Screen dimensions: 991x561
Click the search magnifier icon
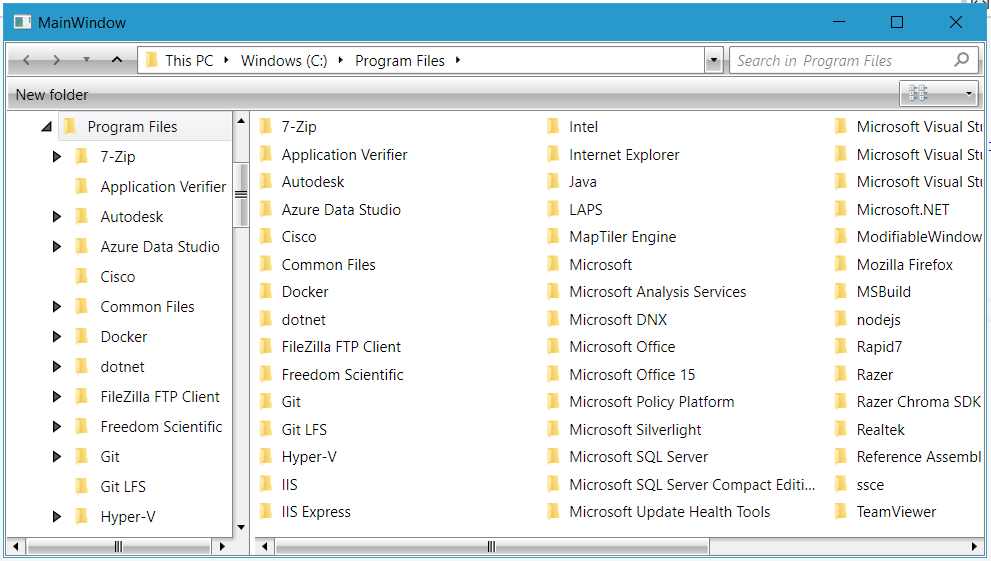coord(961,60)
